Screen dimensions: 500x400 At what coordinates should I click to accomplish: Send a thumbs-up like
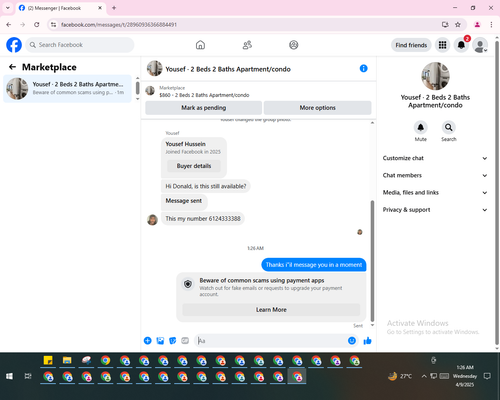(367, 341)
